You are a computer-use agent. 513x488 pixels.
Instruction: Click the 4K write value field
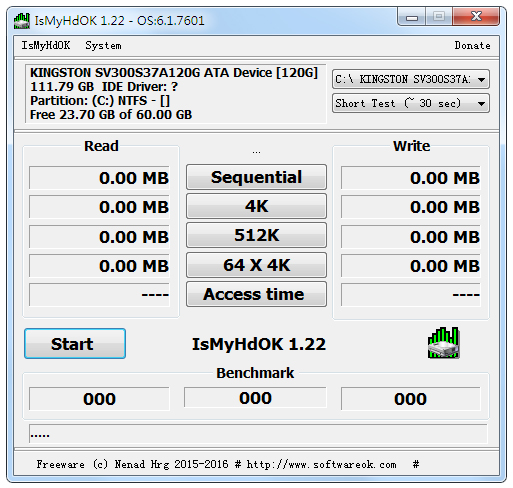pyautogui.click(x=411, y=207)
